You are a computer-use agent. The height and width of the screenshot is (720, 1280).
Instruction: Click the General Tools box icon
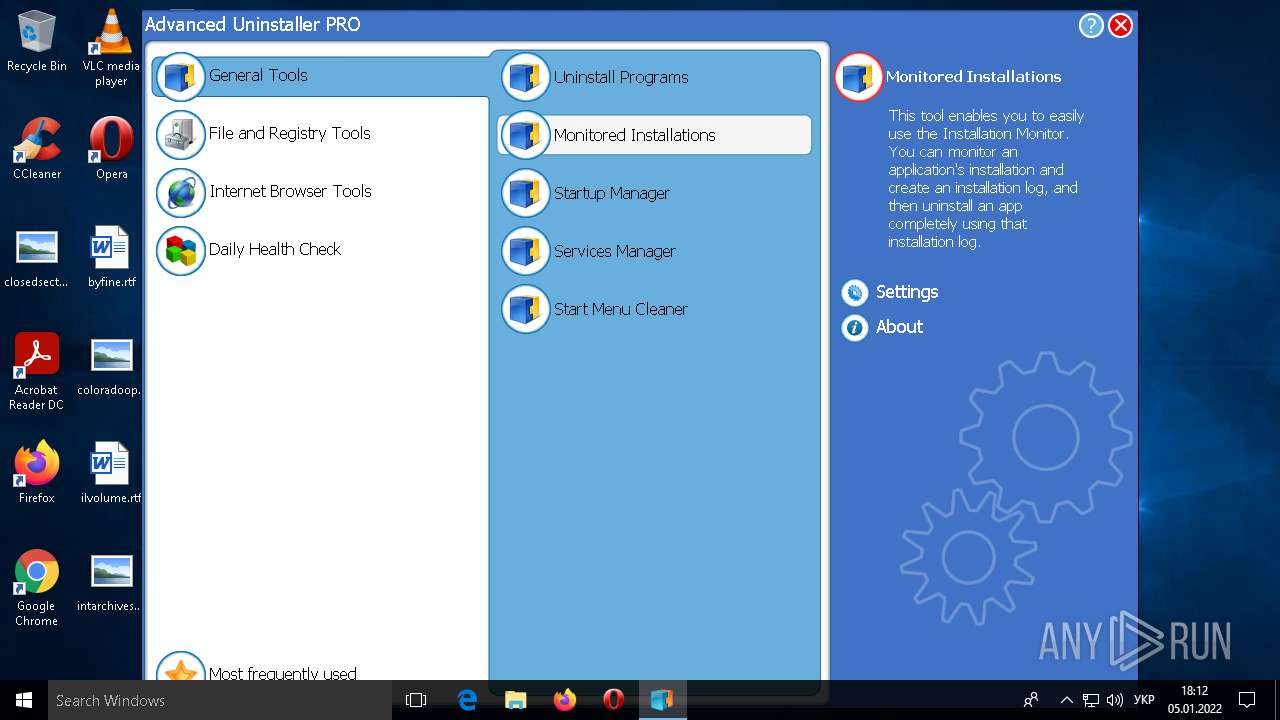(181, 77)
